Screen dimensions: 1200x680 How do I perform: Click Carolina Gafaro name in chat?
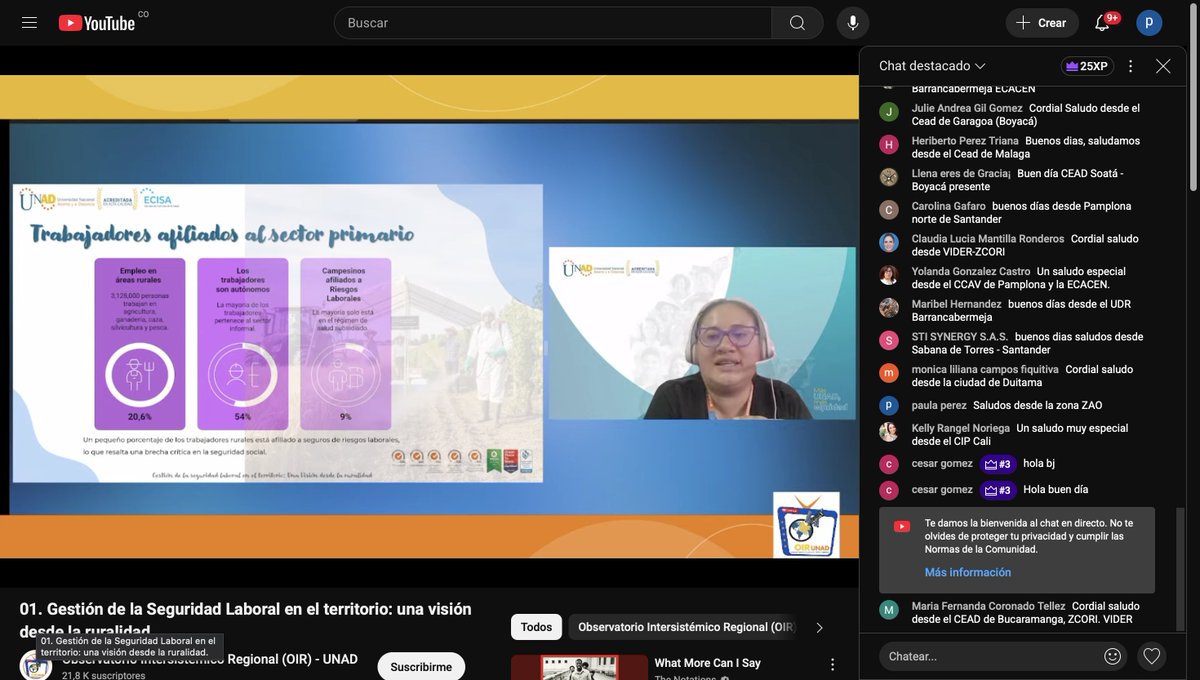click(948, 206)
